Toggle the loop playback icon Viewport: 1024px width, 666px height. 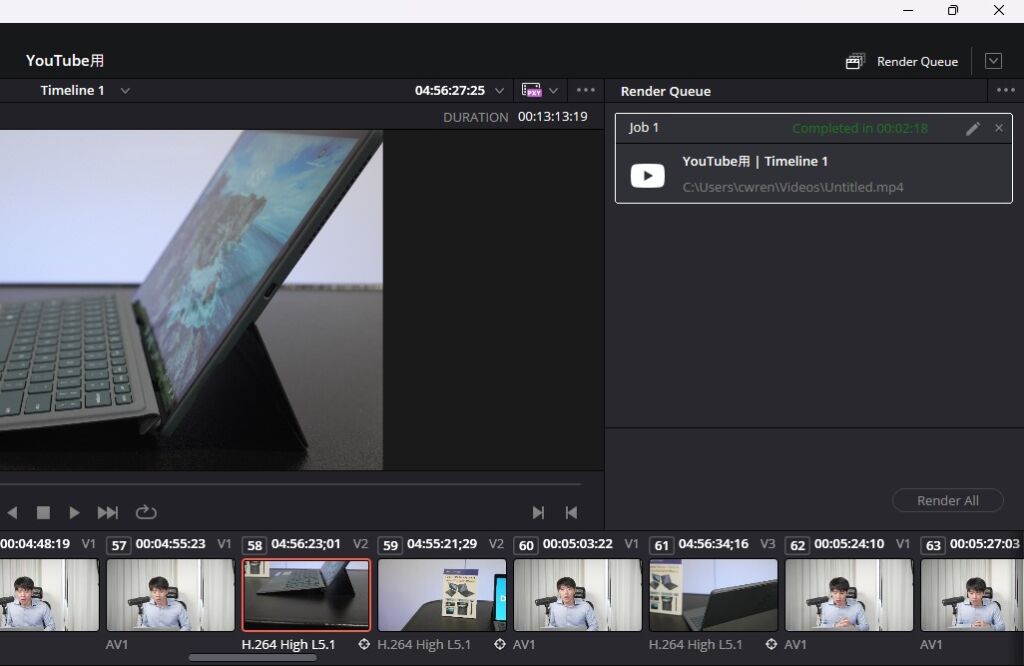point(146,513)
